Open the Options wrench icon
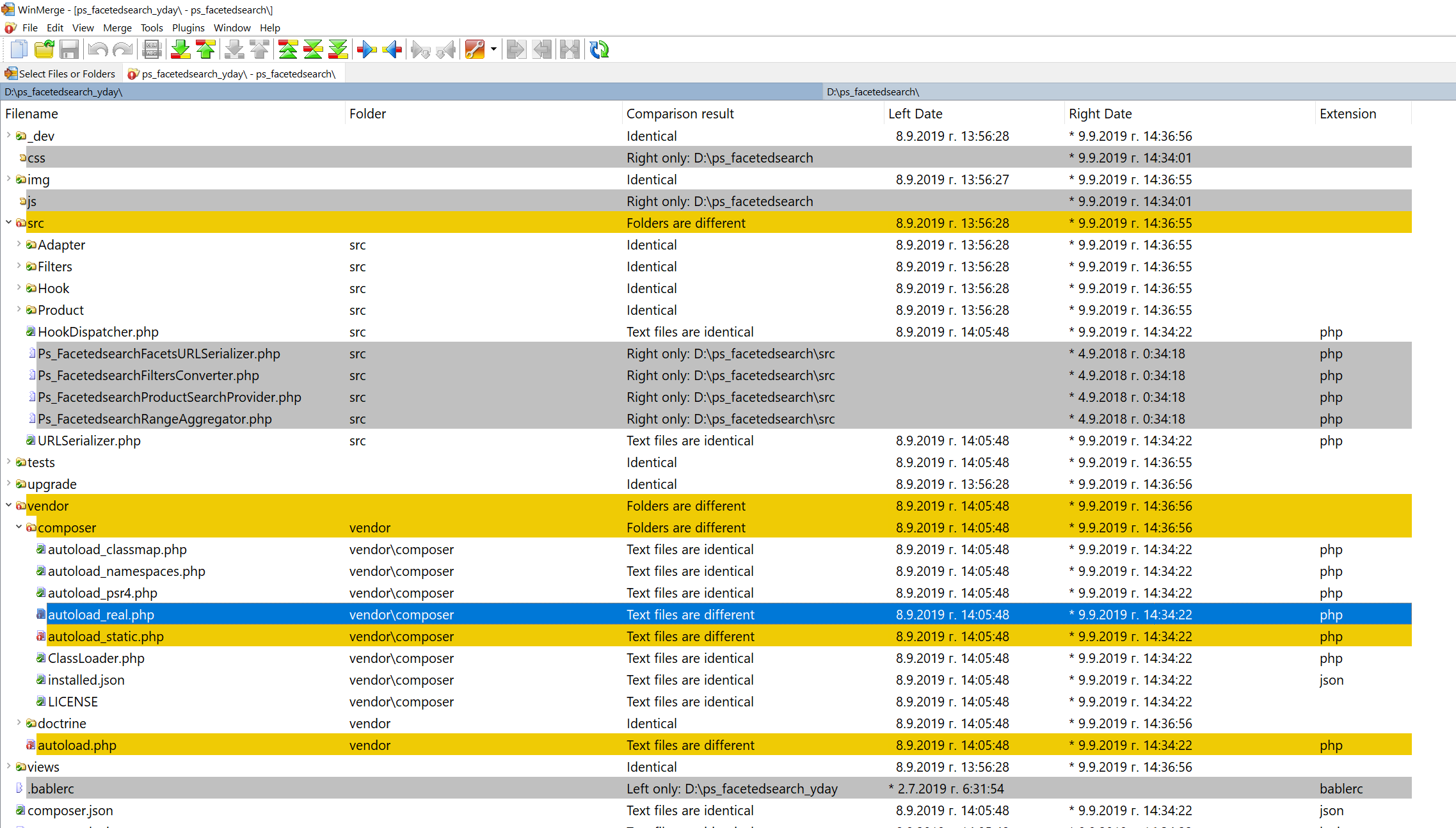The width and height of the screenshot is (1456, 828). tap(475, 49)
